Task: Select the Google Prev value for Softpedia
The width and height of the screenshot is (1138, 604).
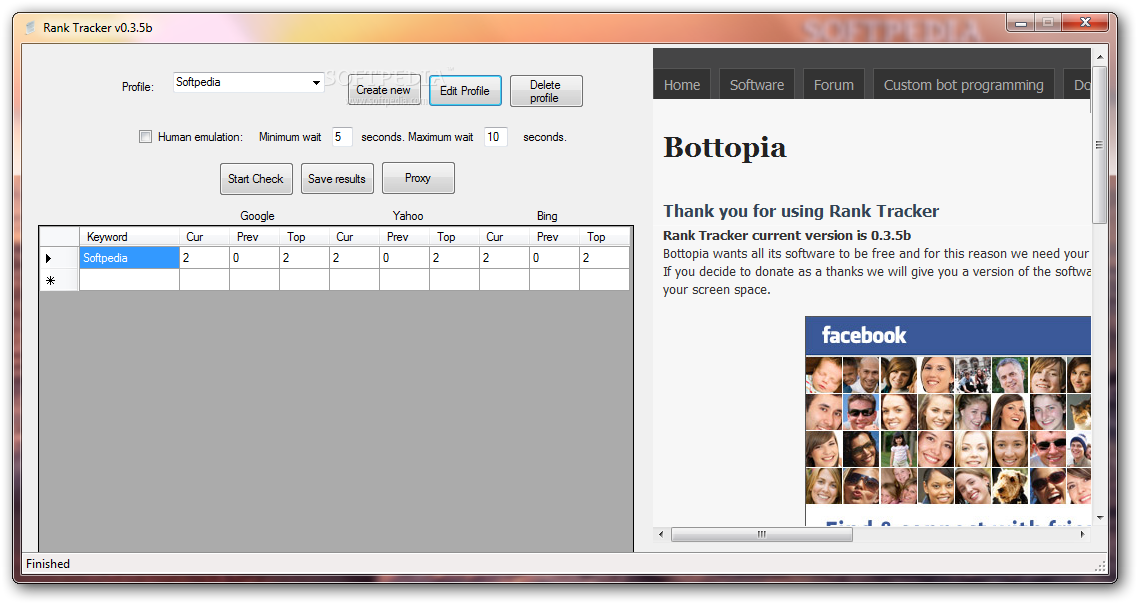Action: tap(254, 258)
